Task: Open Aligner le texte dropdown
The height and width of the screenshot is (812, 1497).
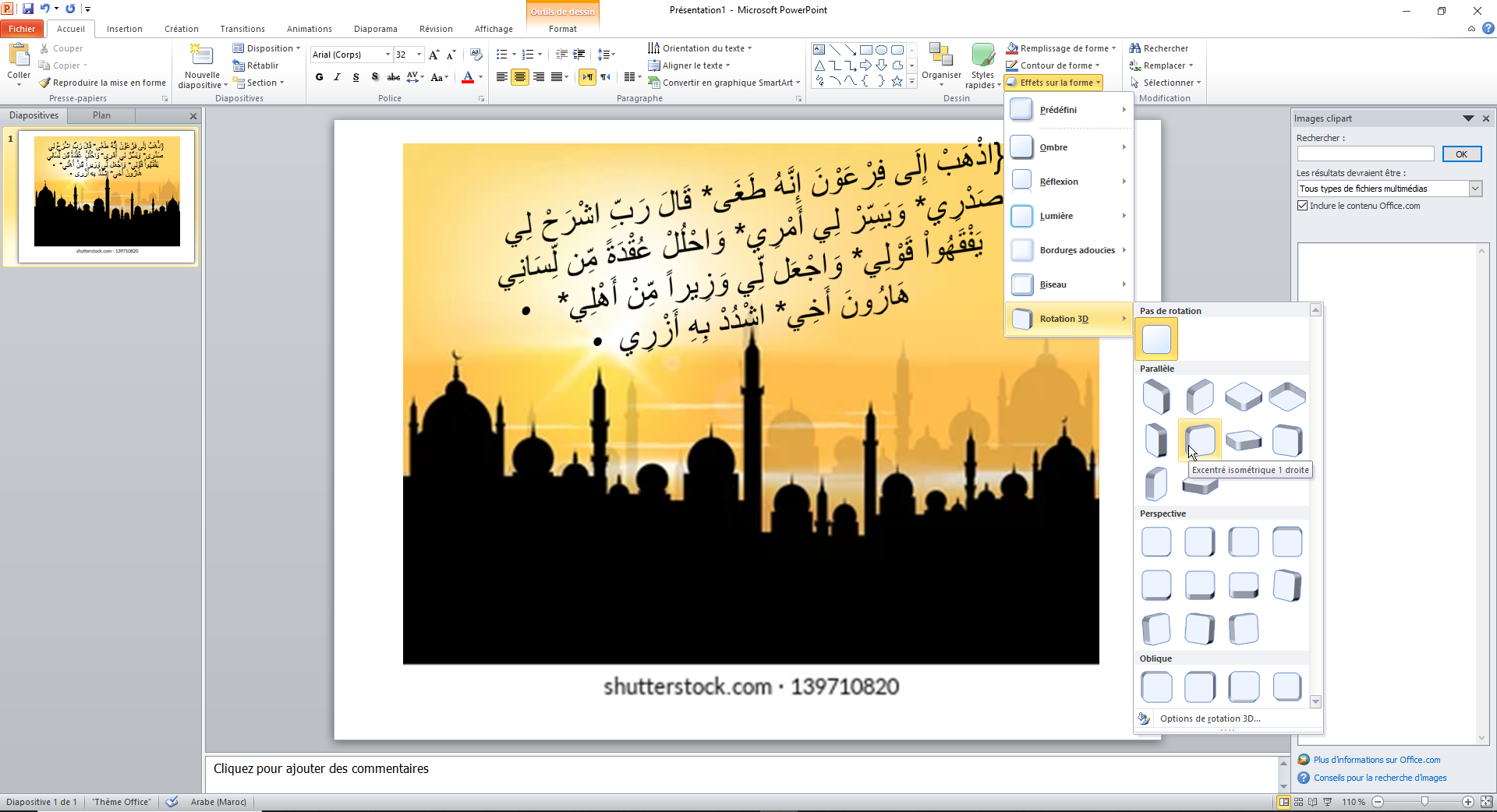Action: [x=689, y=65]
